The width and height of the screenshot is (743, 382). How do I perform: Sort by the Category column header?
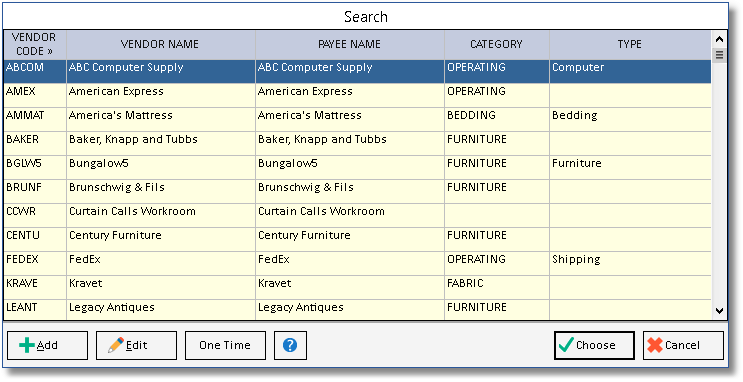[x=497, y=44]
